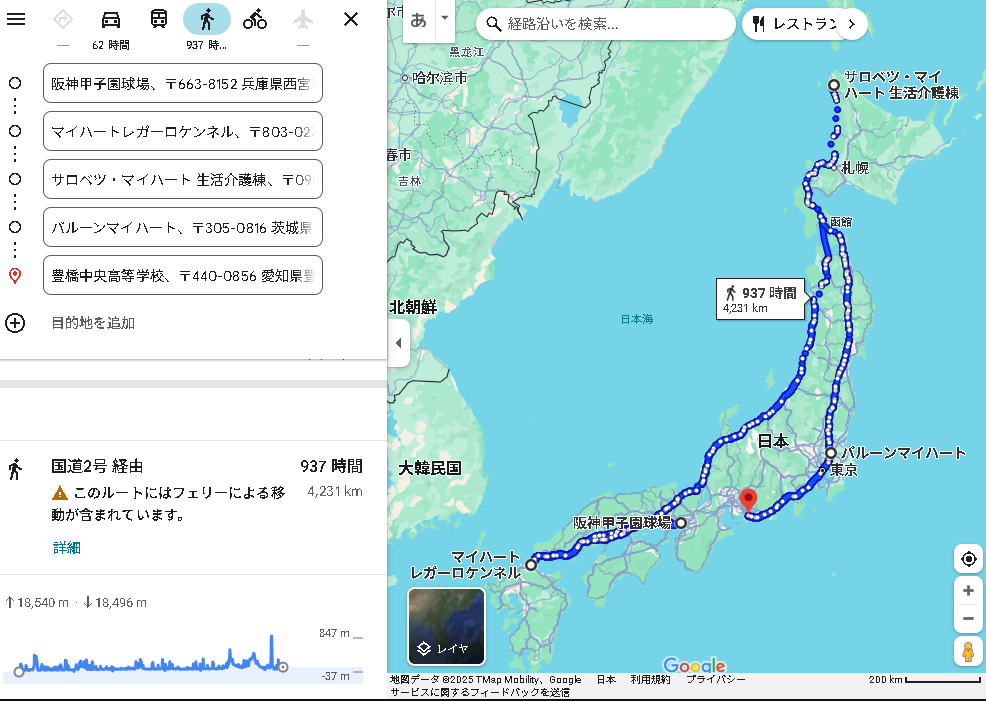Click the magnifier search icon
986x701 pixels.
(x=494, y=24)
